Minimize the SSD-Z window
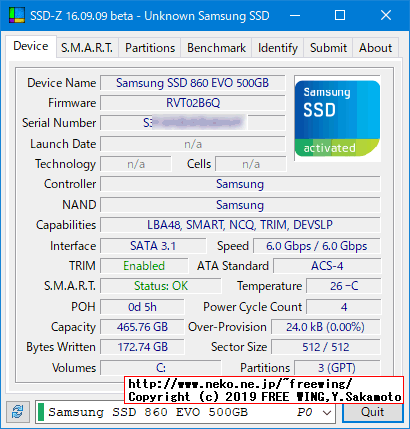Viewport: 410px width, 429px height. click(295, 15)
